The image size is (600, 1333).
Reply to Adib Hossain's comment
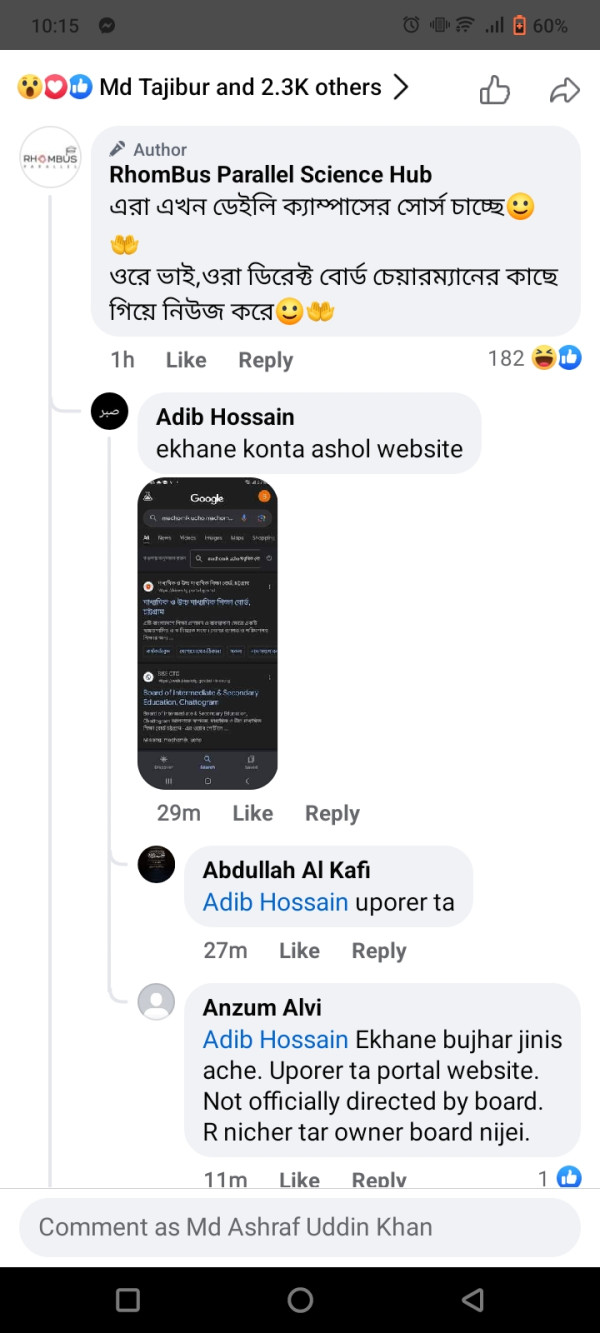click(x=332, y=814)
